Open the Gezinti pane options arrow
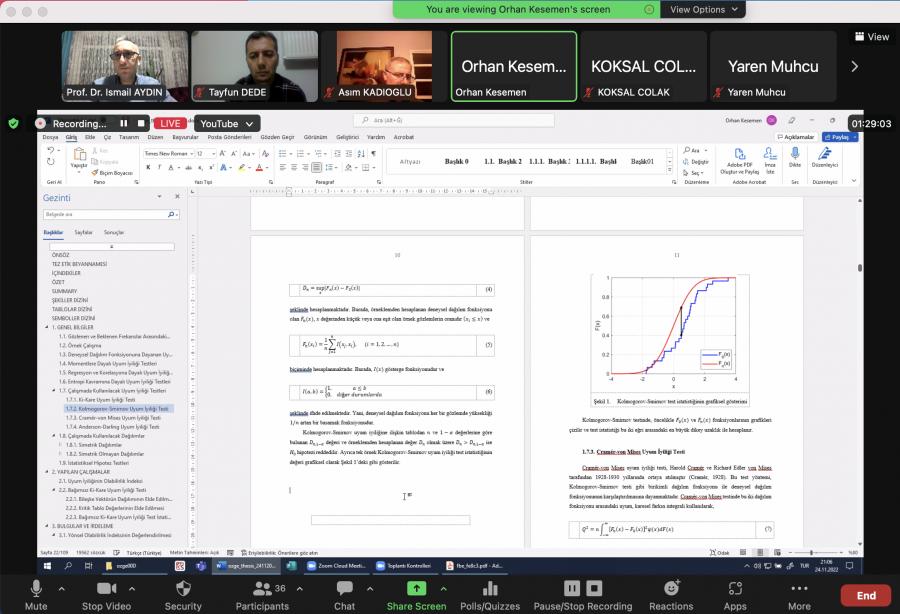900x614 pixels. coord(159,197)
